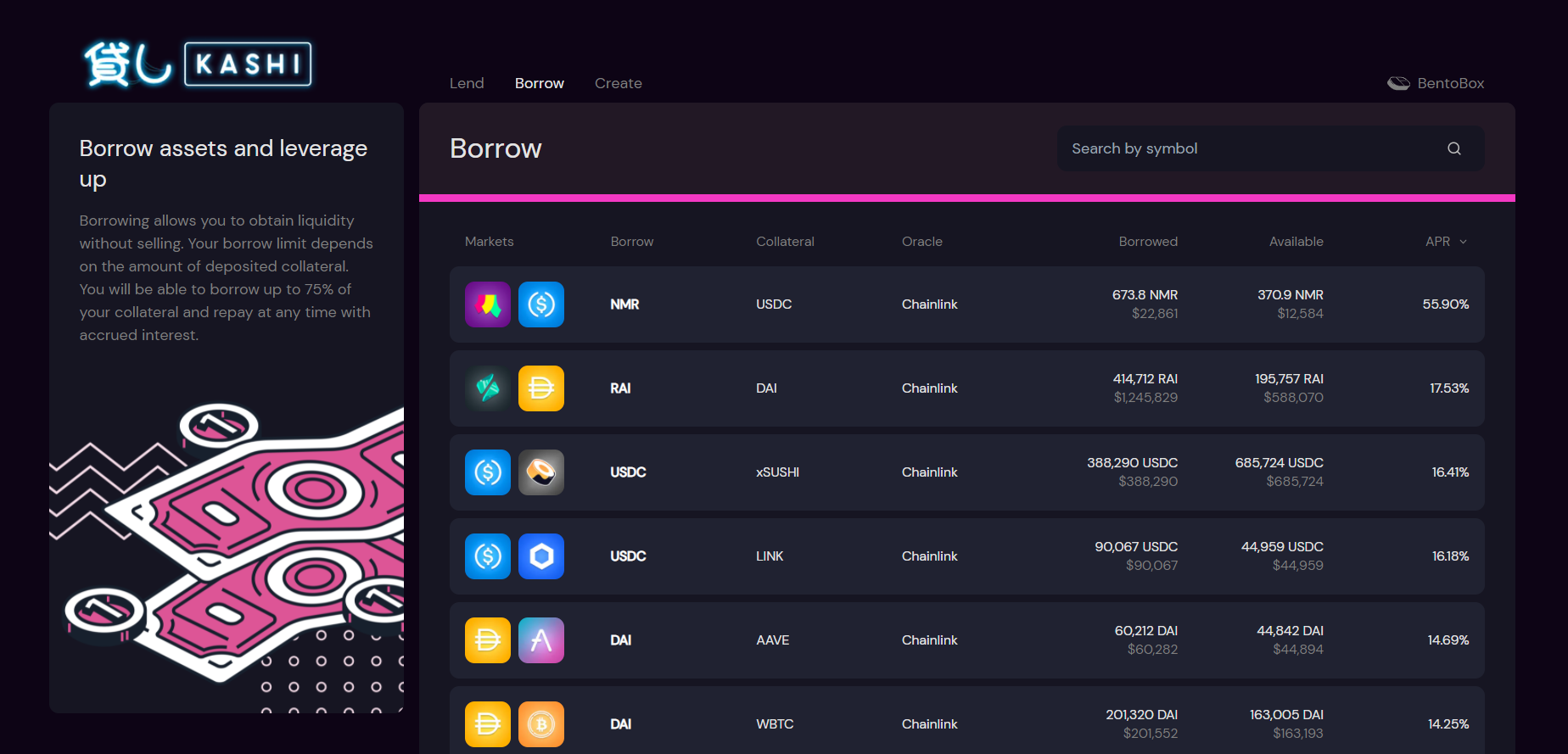
Task: Click Chainlink oracle in RAI row
Action: click(929, 388)
